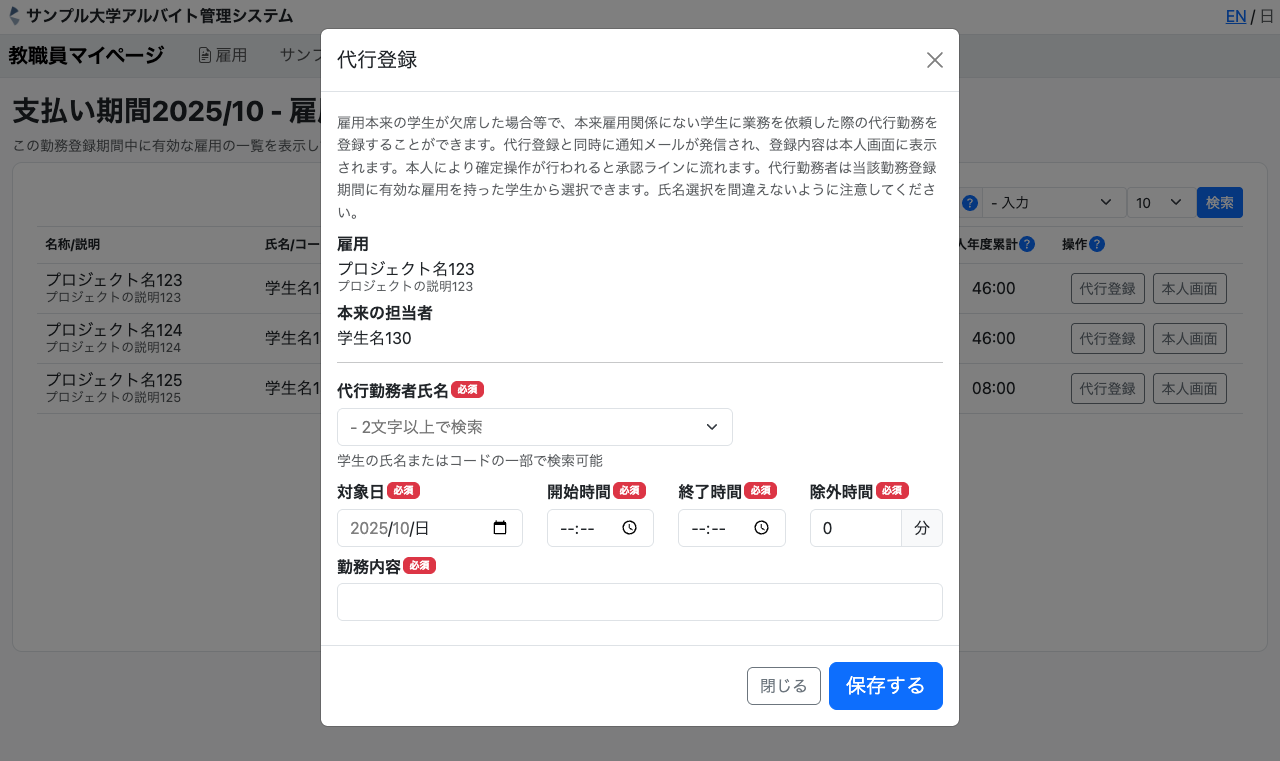Image resolution: width=1280 pixels, height=761 pixels.
Task: Open calendar picker icon in 対象日 field
Action: [500, 528]
